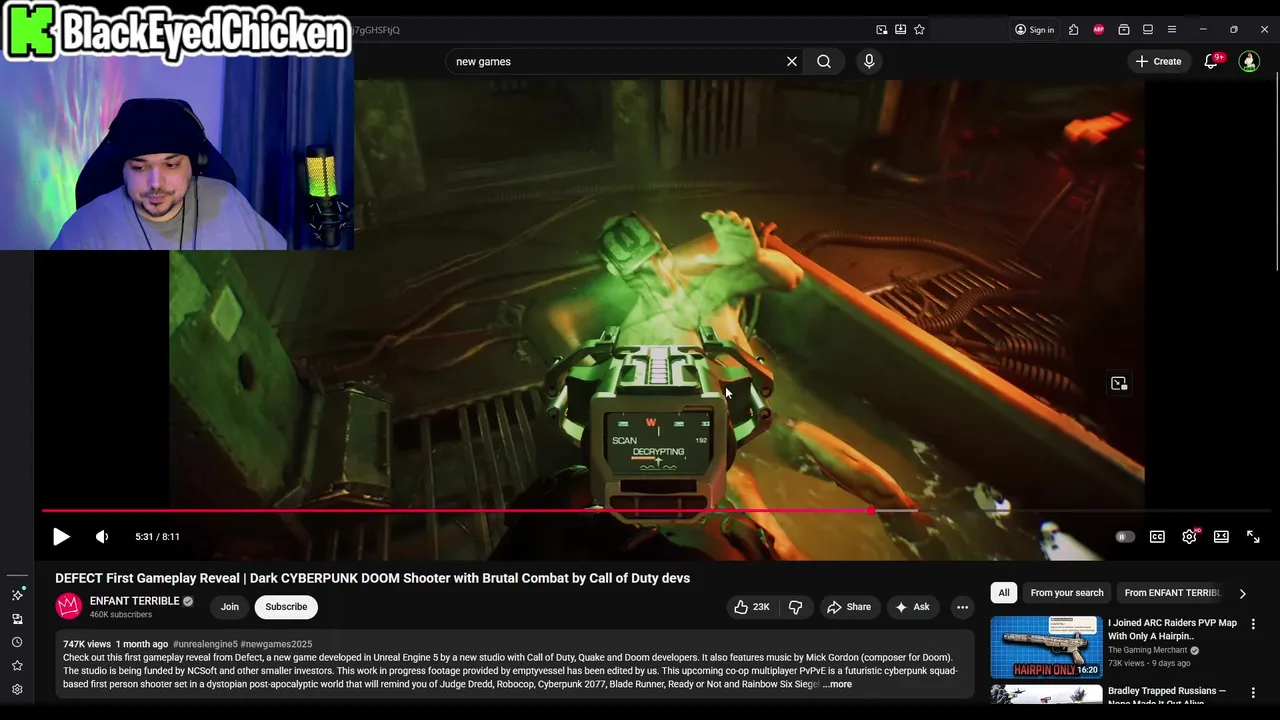
Task: Click The Gaming Merchant channel name
Action: 1147,650
